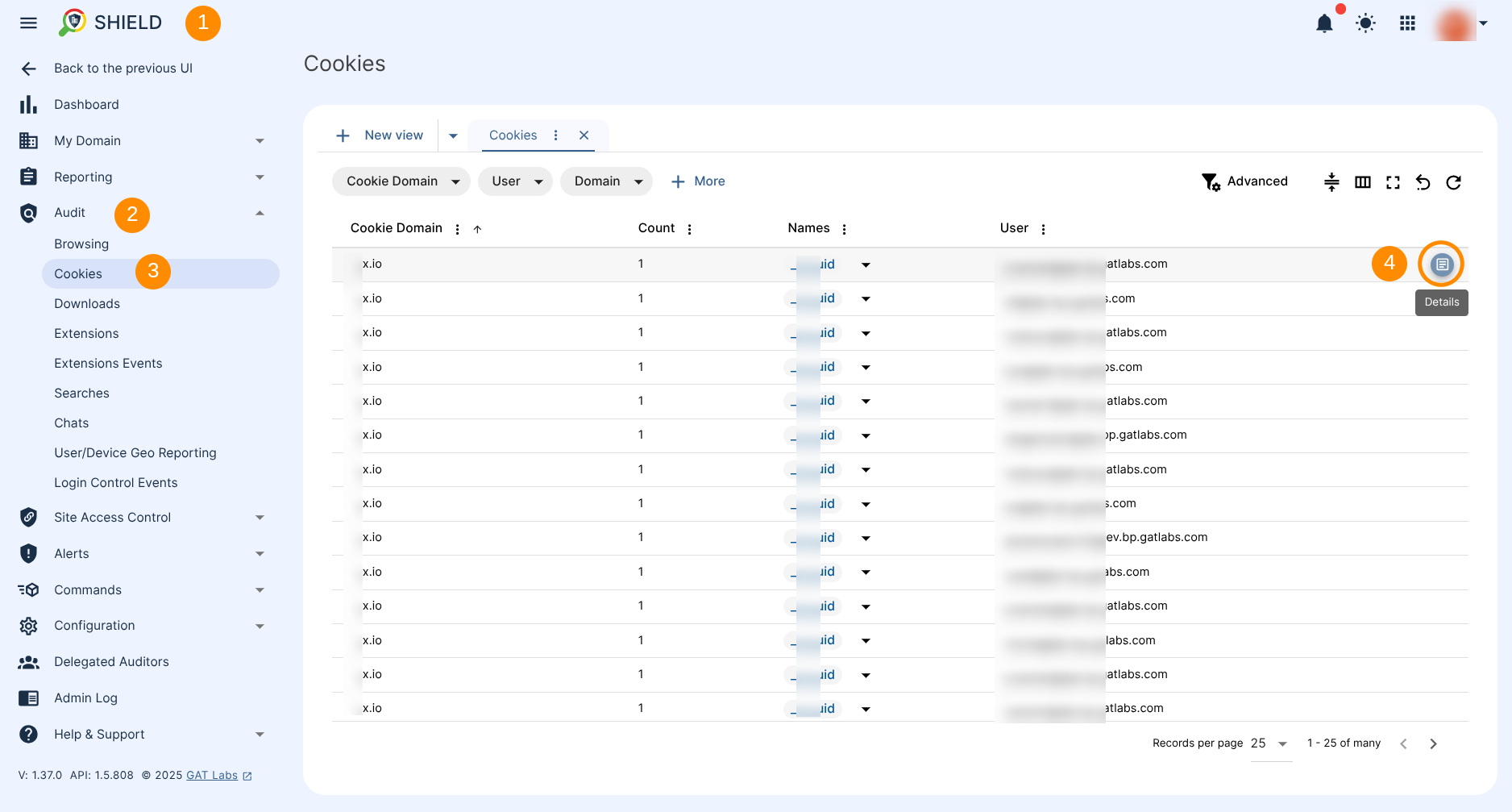Click the Delegated Auditors people icon
The image size is (1512, 812).
click(x=28, y=662)
